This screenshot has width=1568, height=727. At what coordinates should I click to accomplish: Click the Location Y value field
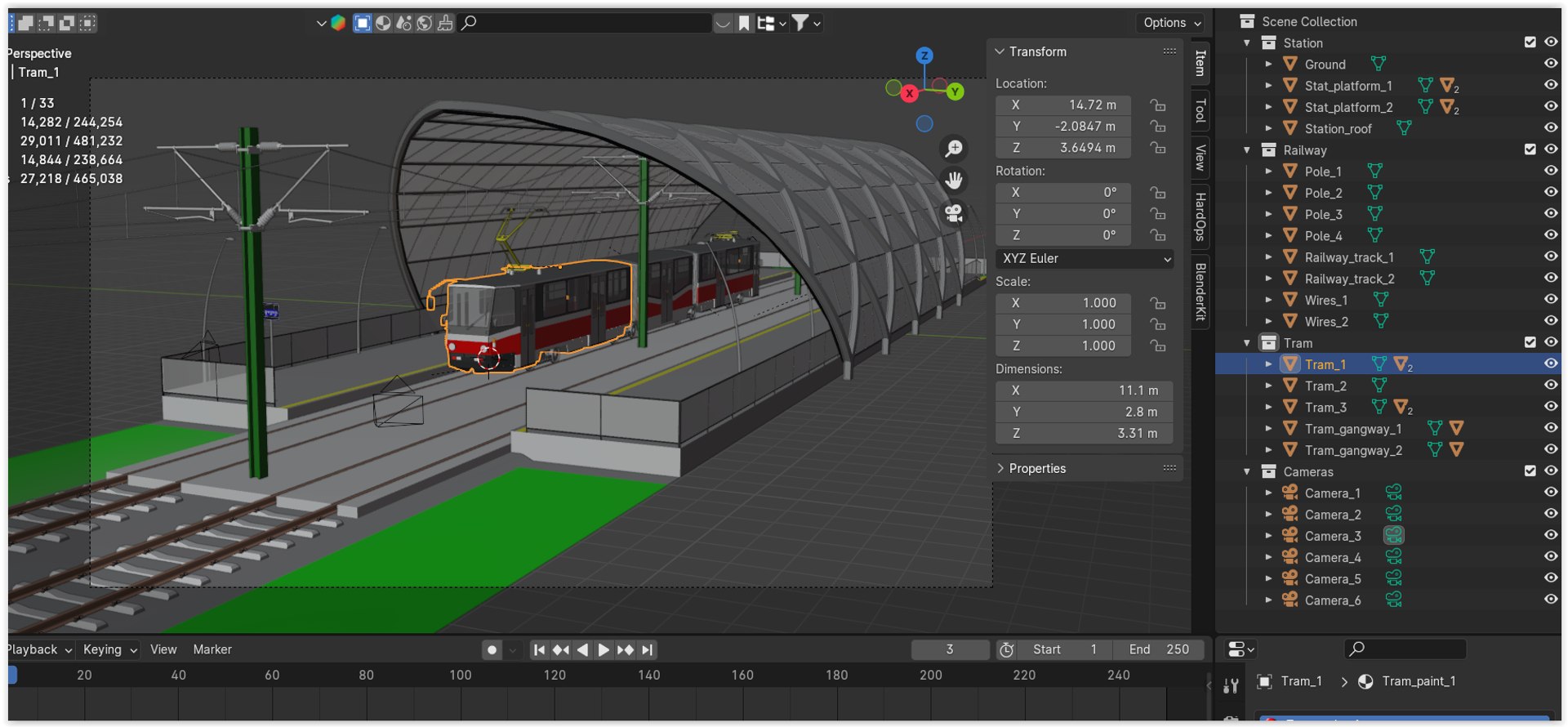click(1063, 127)
